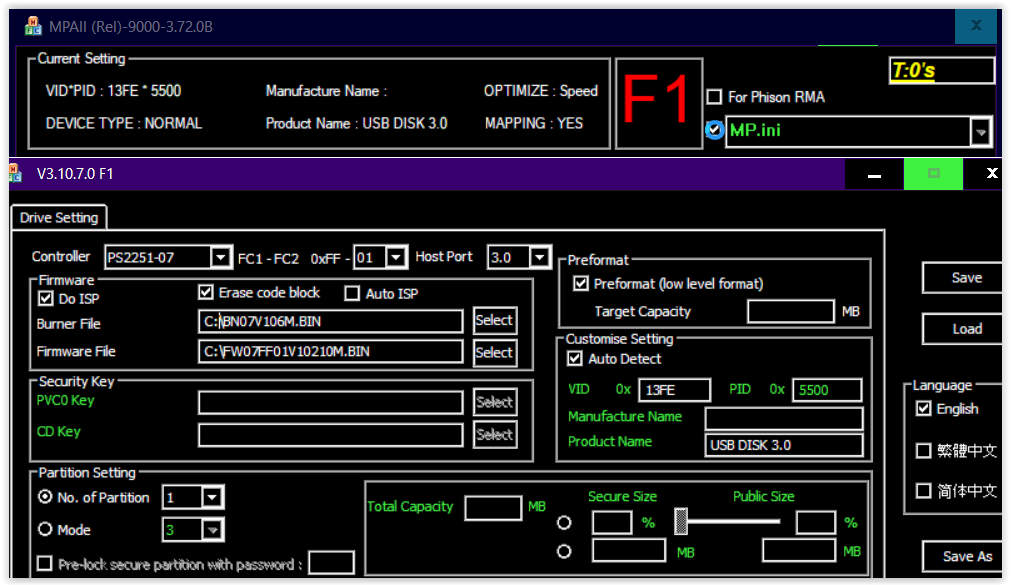Click the VID*PID : 13FE * 5500 text
This screenshot has width=1010, height=586.
pos(113,91)
